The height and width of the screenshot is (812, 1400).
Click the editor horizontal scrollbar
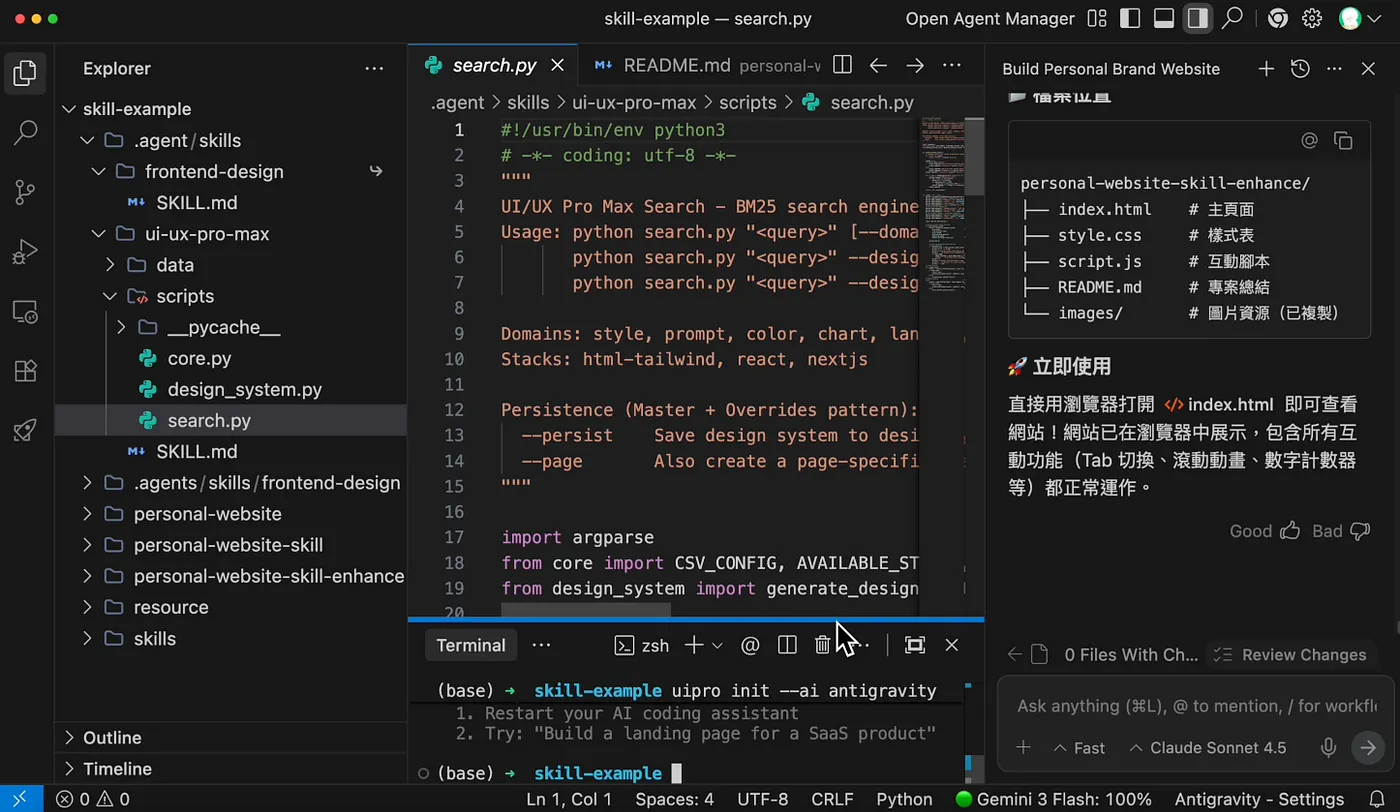point(586,609)
